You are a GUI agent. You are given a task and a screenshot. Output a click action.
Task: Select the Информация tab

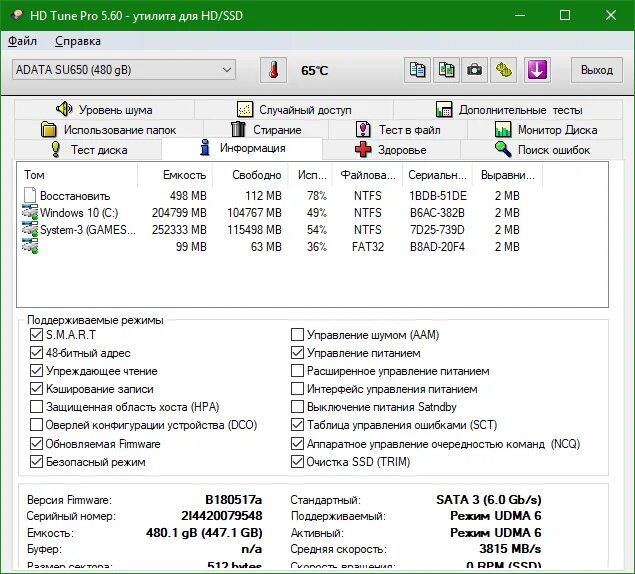click(242, 148)
